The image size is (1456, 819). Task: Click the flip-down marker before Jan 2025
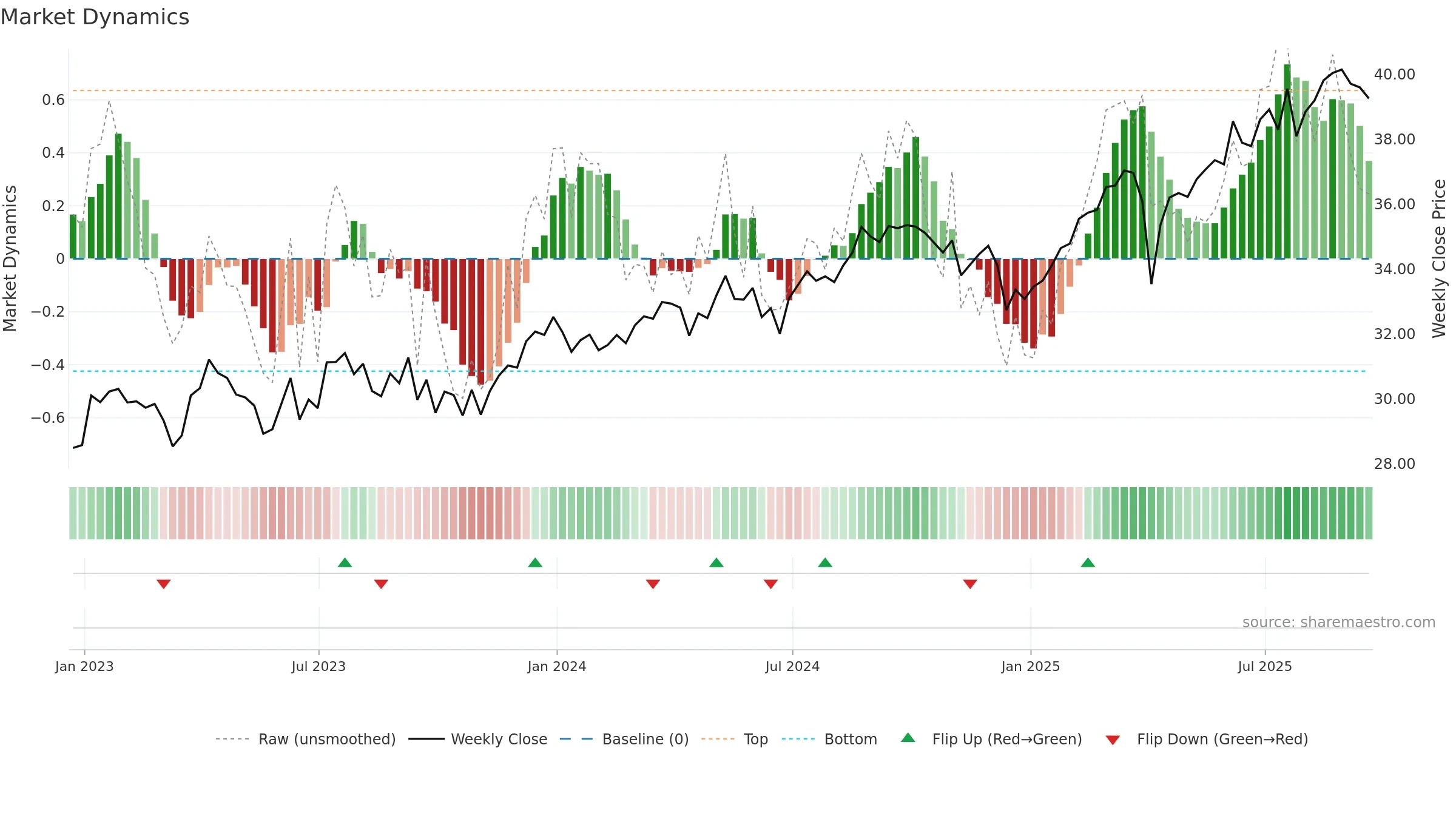[x=970, y=584]
